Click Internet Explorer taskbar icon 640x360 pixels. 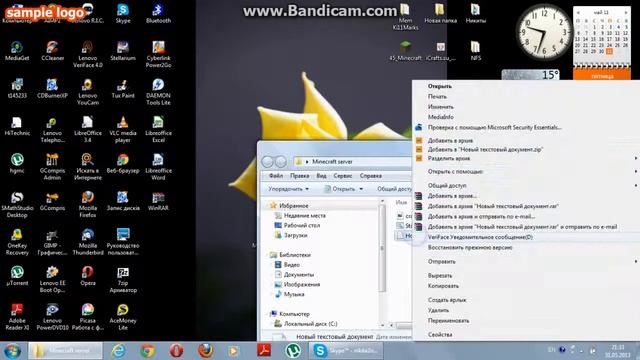(x=118, y=351)
